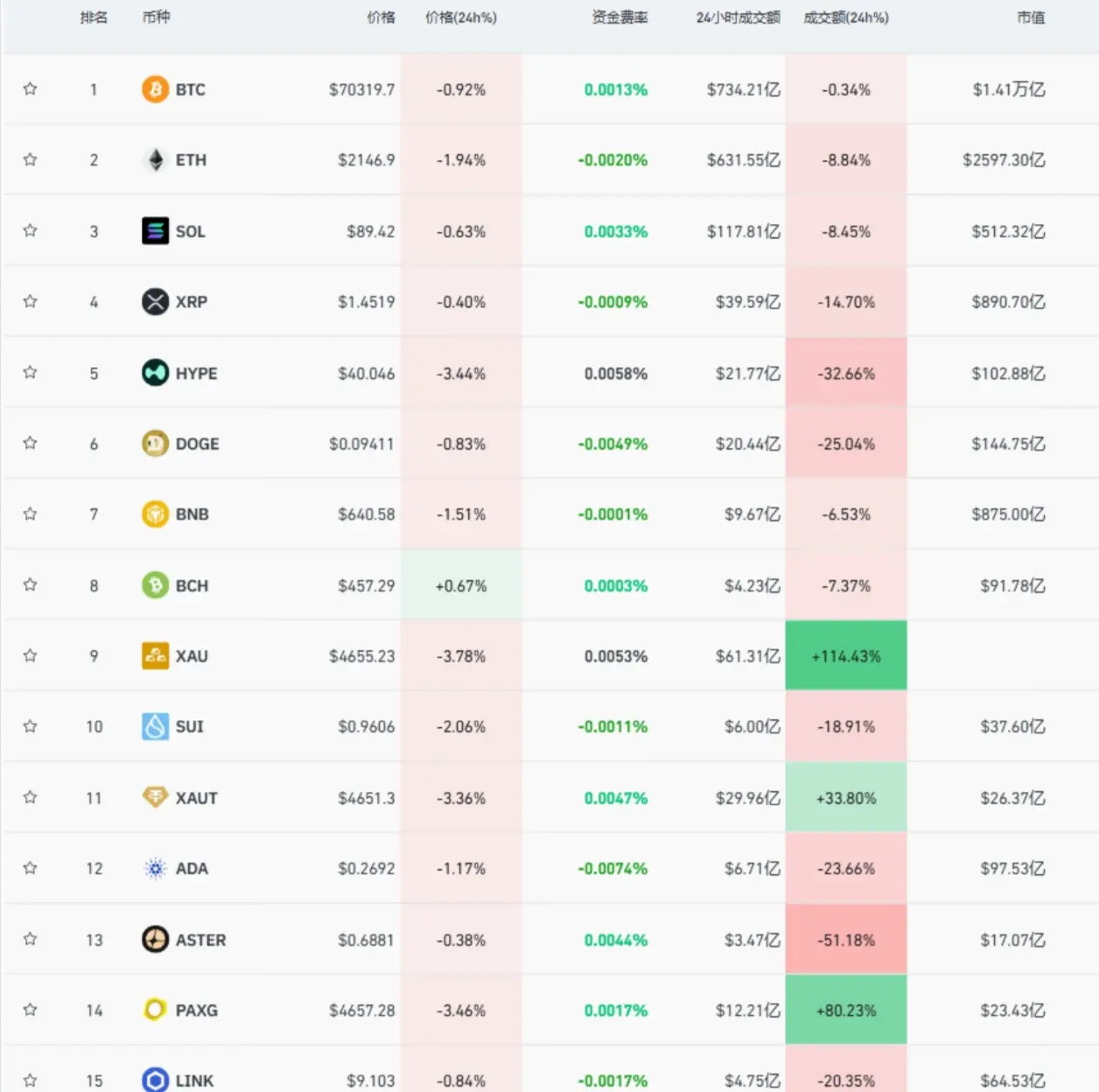Click XAU price $4655.23
The image size is (1099, 1092).
click(x=362, y=656)
